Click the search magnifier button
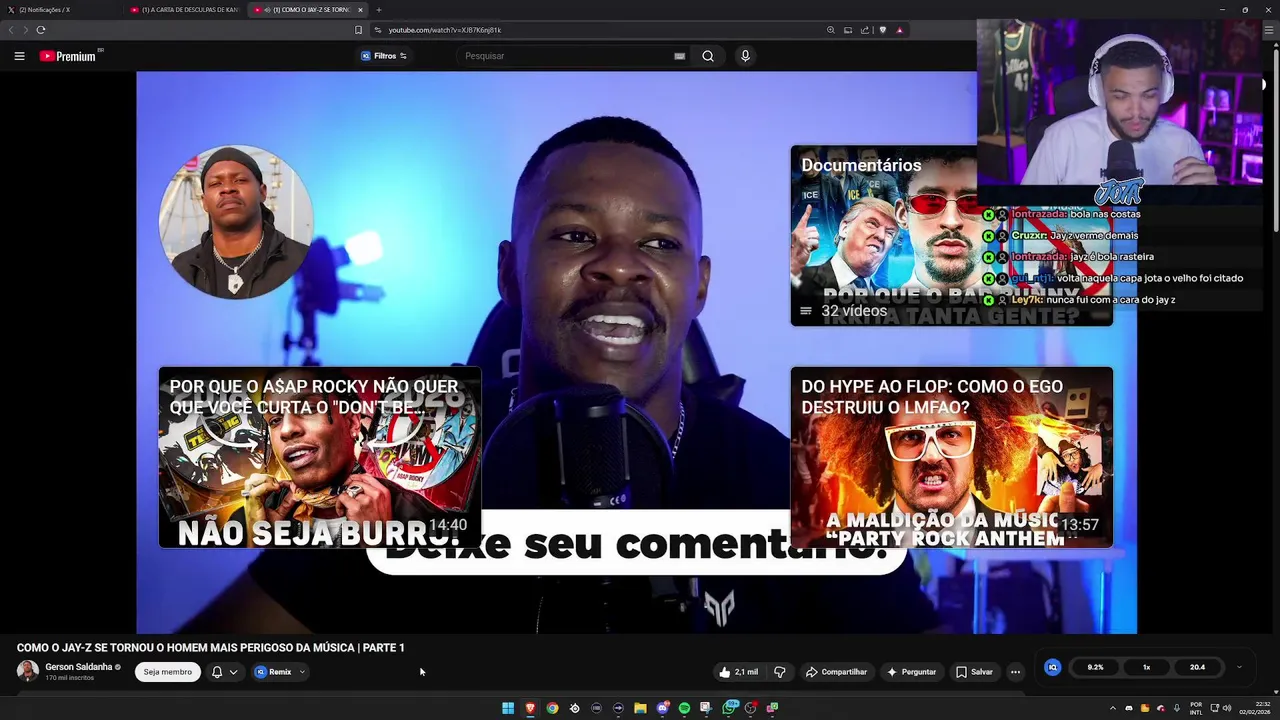Screen dimensions: 1280x720 [708, 56]
